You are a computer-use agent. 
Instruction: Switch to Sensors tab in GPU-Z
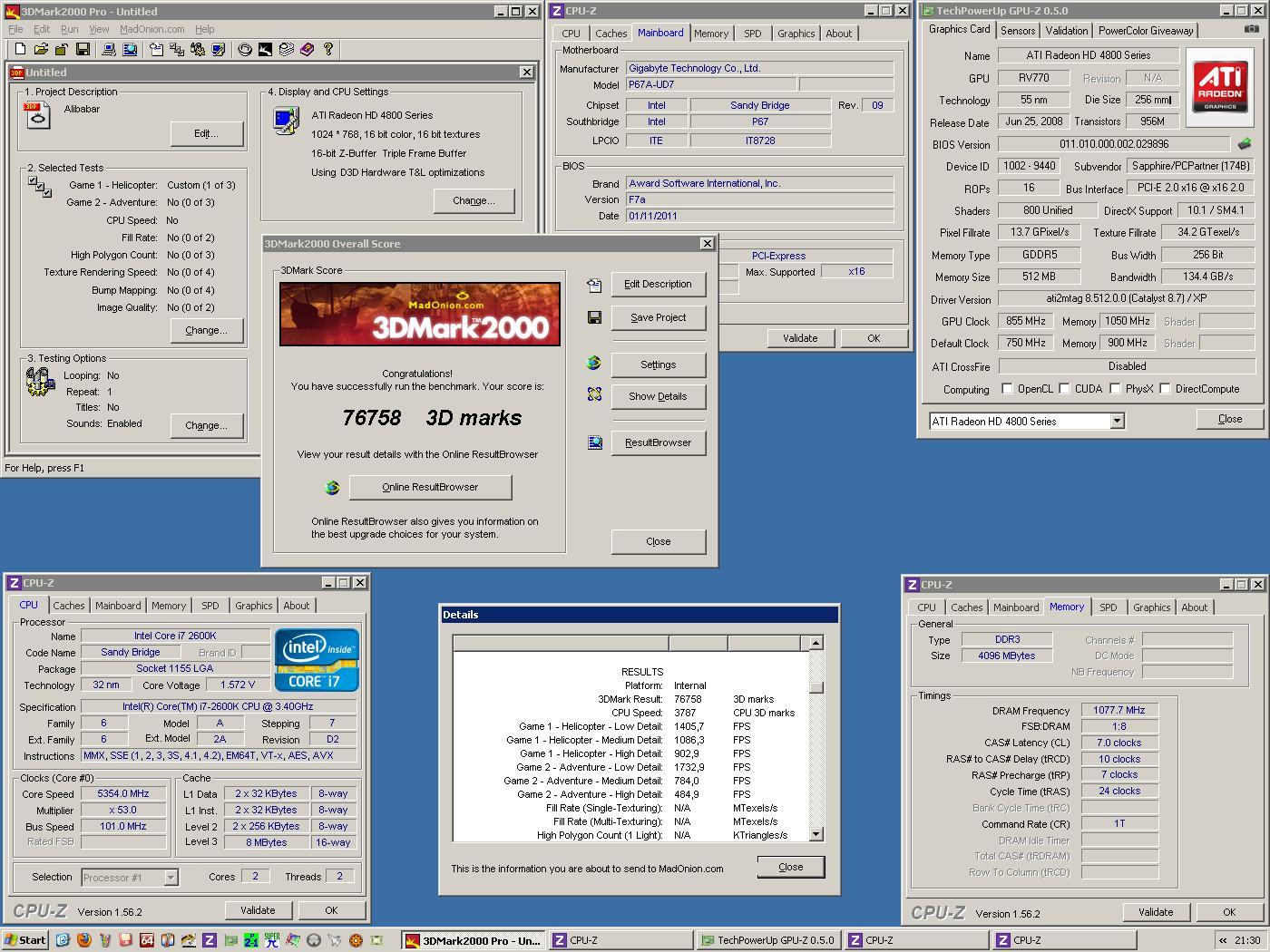[x=1017, y=30]
